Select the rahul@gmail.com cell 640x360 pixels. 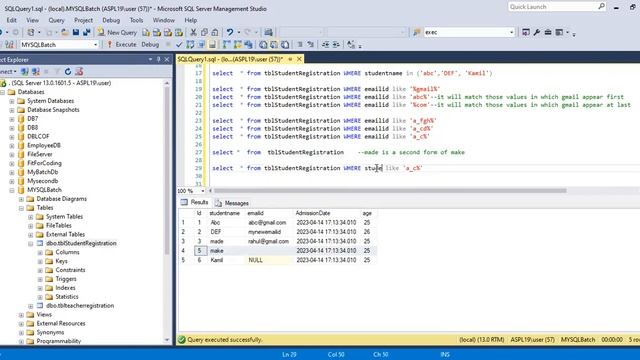click(268, 241)
